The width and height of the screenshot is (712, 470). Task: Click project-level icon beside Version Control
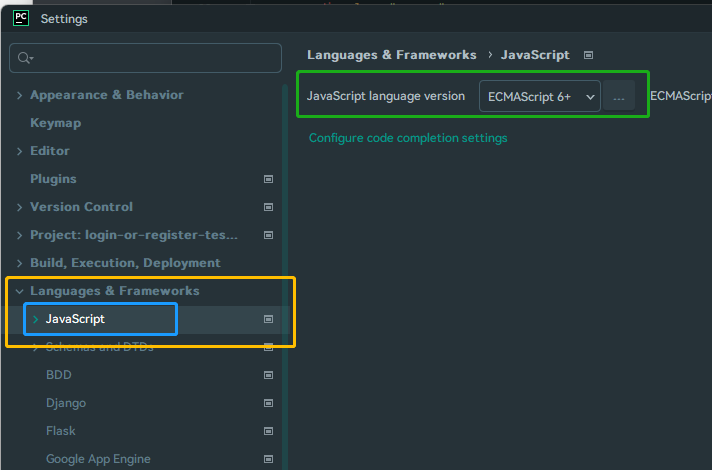(268, 207)
